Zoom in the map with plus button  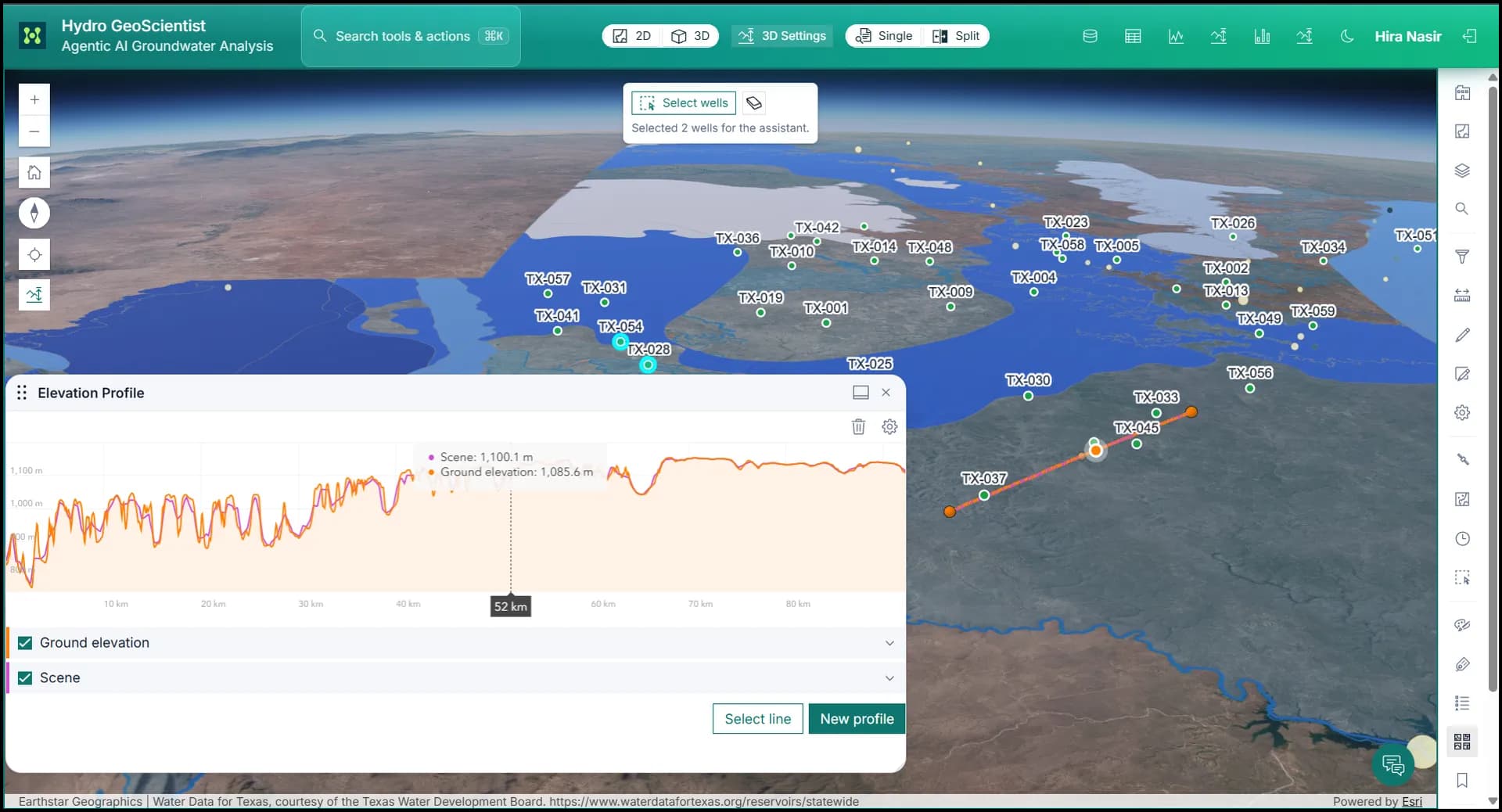click(x=34, y=99)
